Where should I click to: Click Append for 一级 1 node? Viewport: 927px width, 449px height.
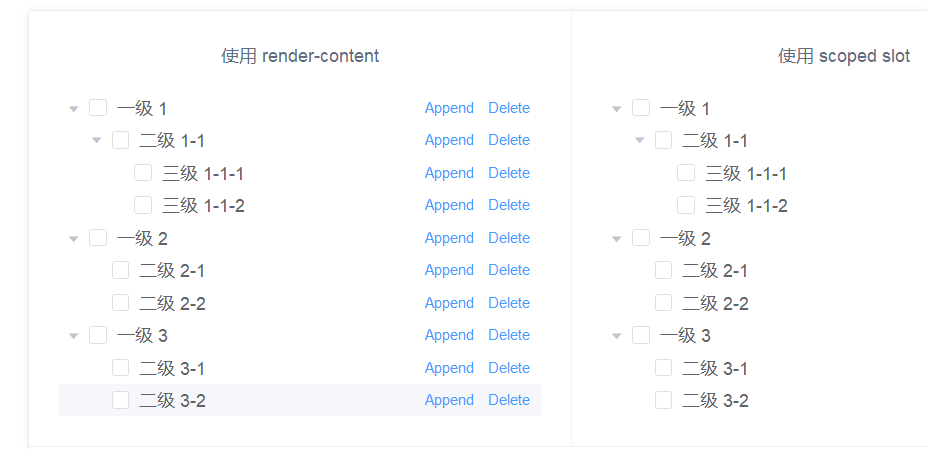(449, 108)
